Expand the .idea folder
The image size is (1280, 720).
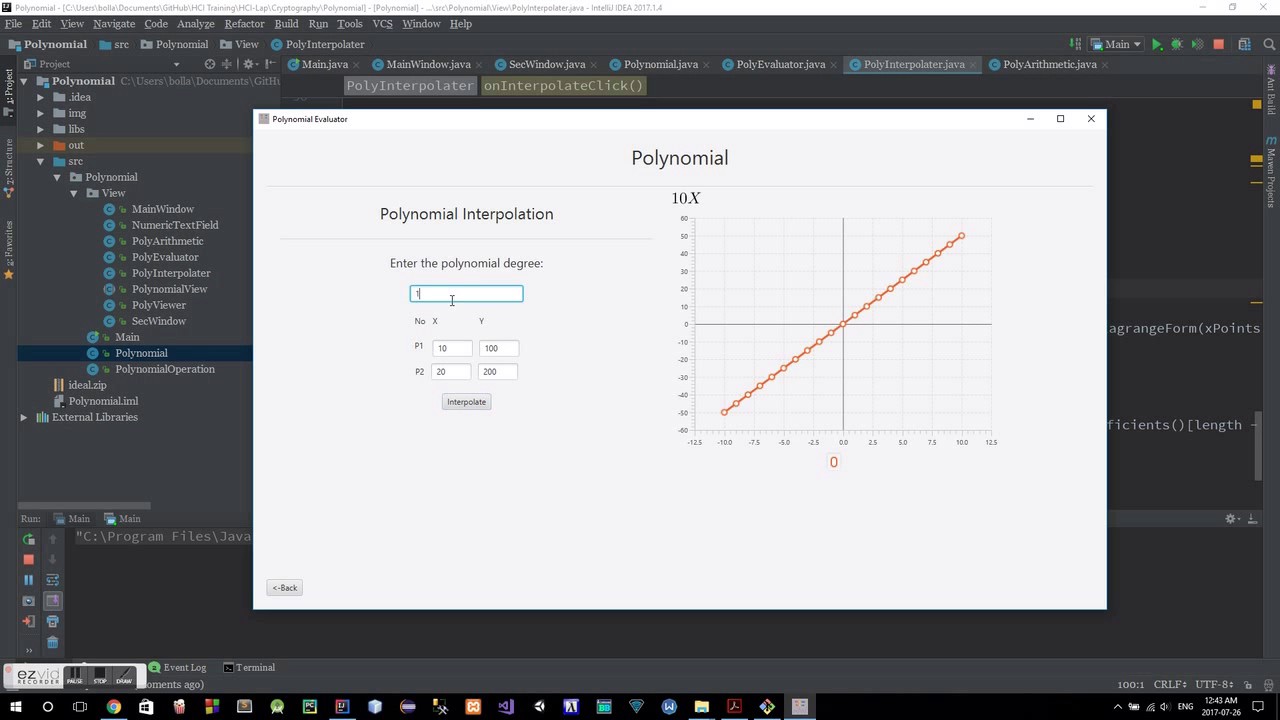(x=40, y=97)
